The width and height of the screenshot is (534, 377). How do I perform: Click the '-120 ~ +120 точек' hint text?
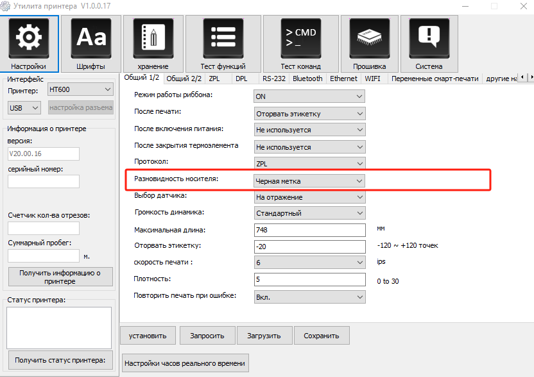[x=407, y=246]
